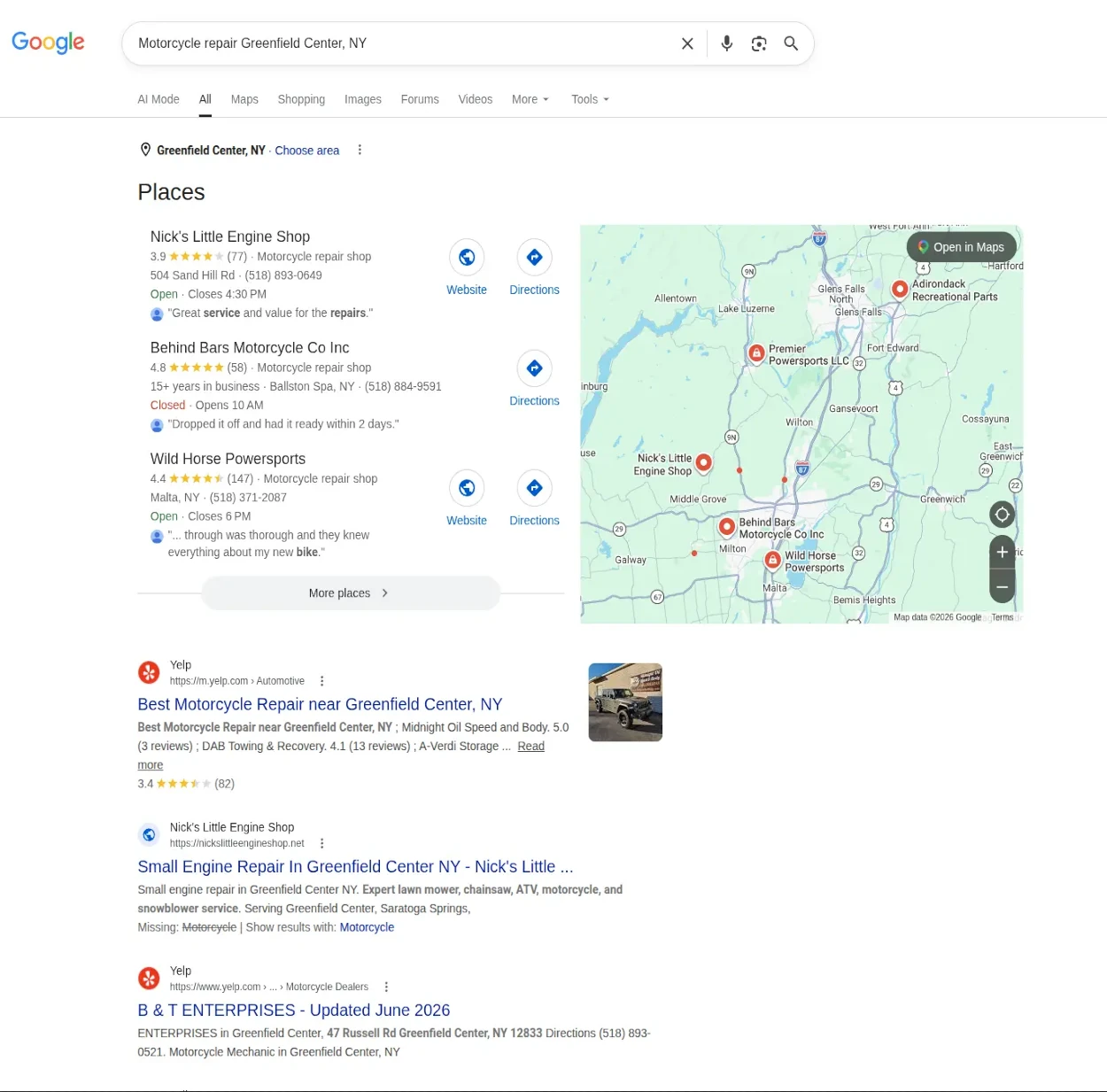Open Small Engine Repair In Greenfield Center result
The image size is (1107, 1092).
355,866
